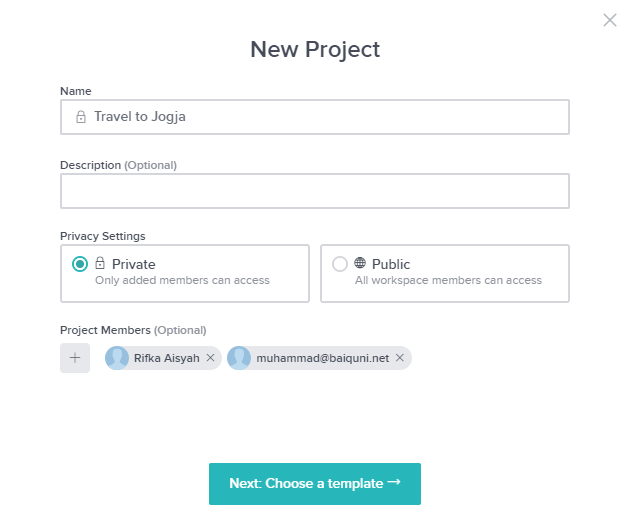629x528 pixels.
Task: Click the Public option label text
Action: click(x=391, y=264)
